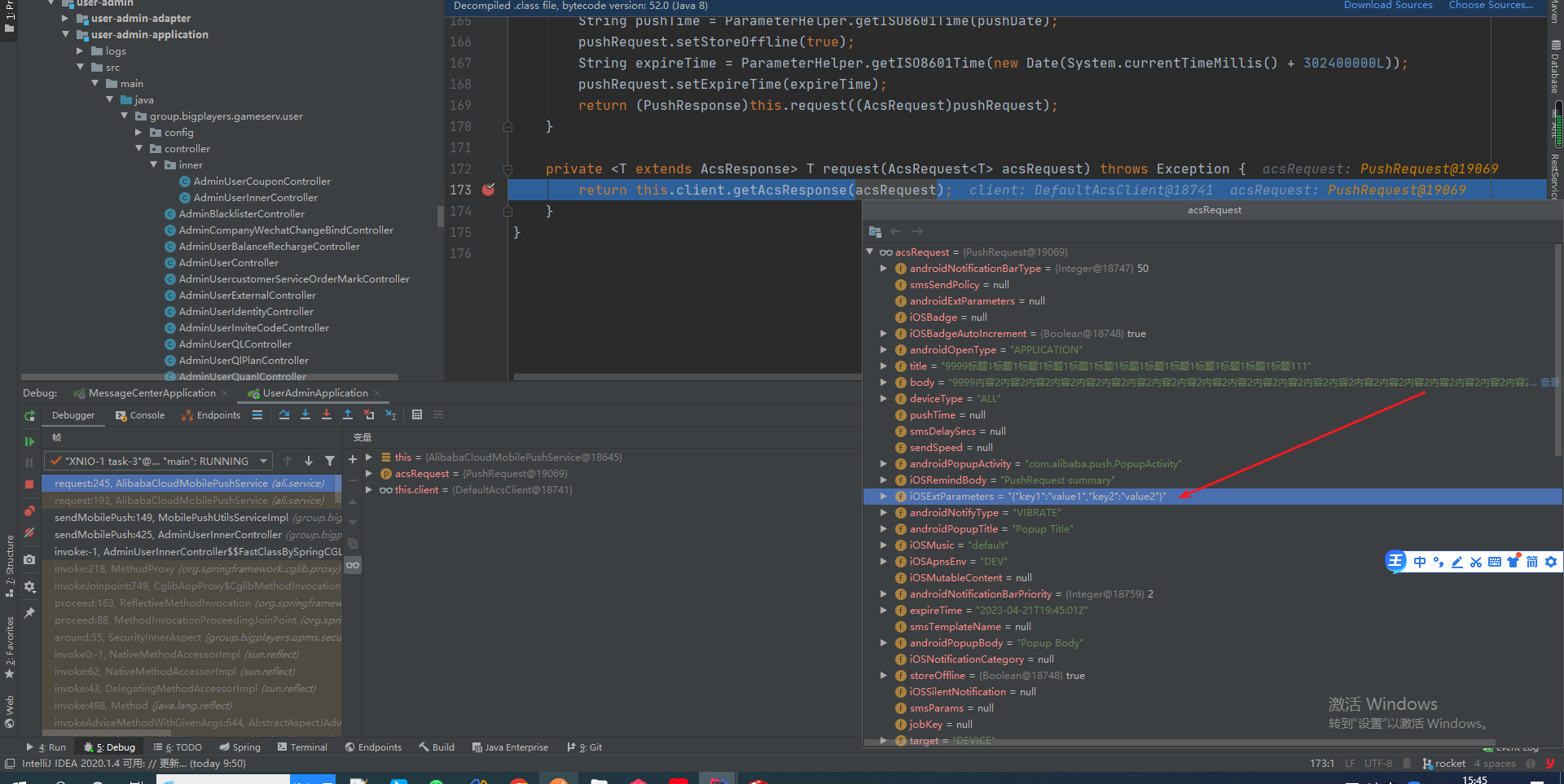Click the camera thread dump icon
The image size is (1564, 784).
click(29, 559)
